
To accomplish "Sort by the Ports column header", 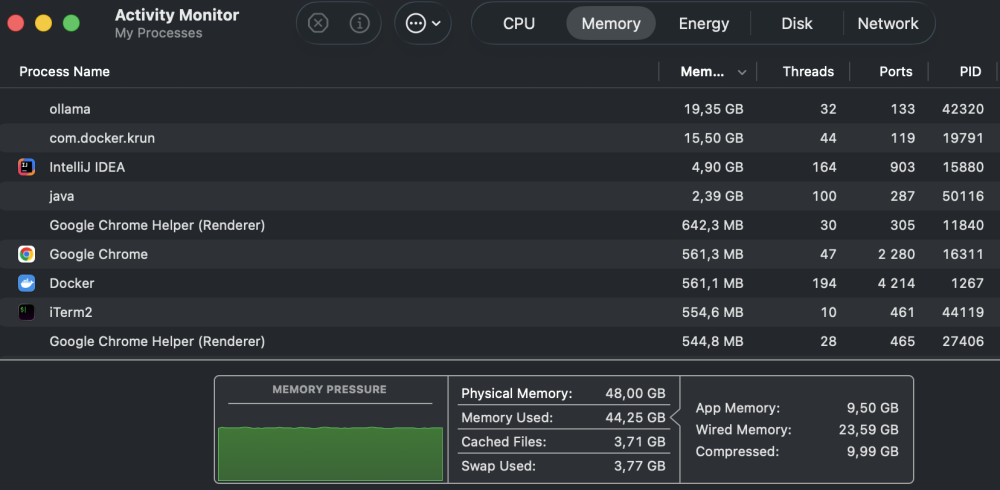I will coord(895,71).
